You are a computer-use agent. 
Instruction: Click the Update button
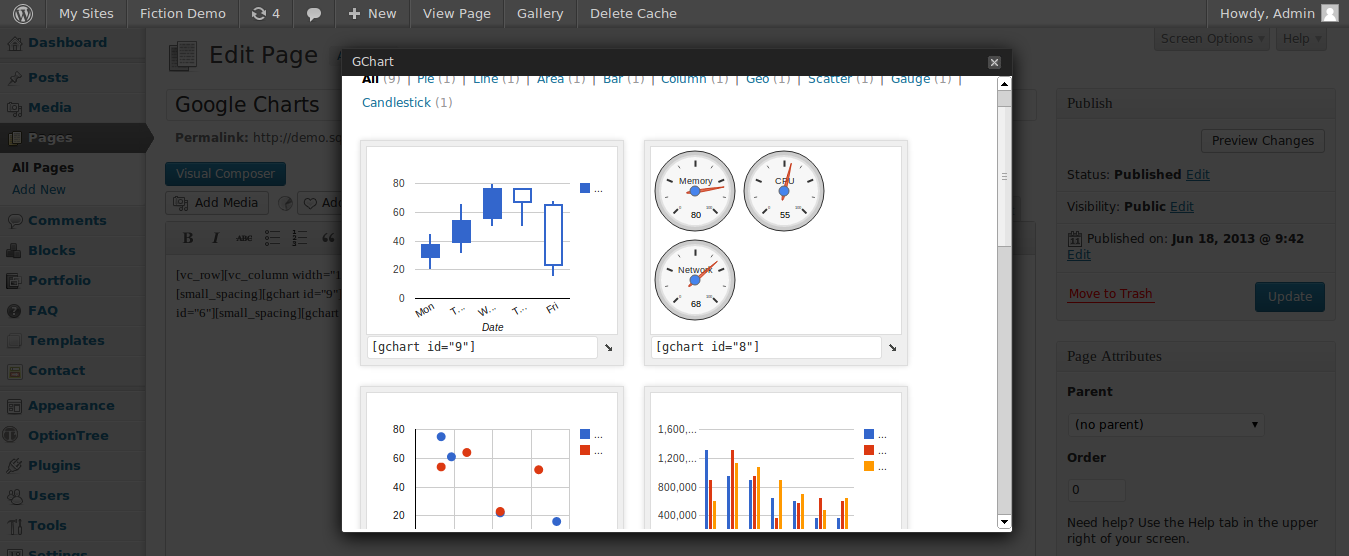click(1290, 297)
